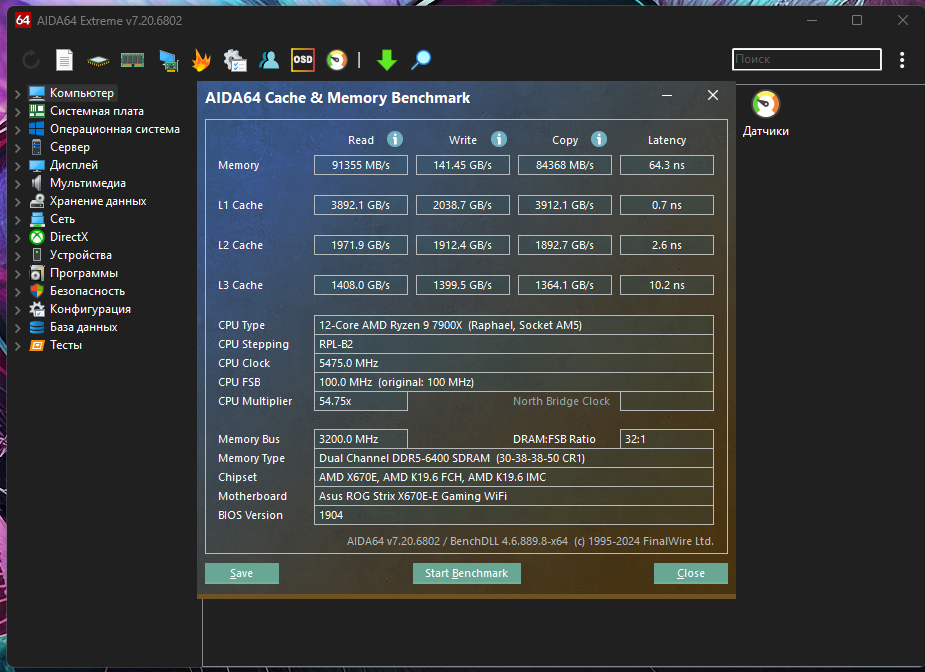Open the OSD panel icon

click(x=302, y=60)
